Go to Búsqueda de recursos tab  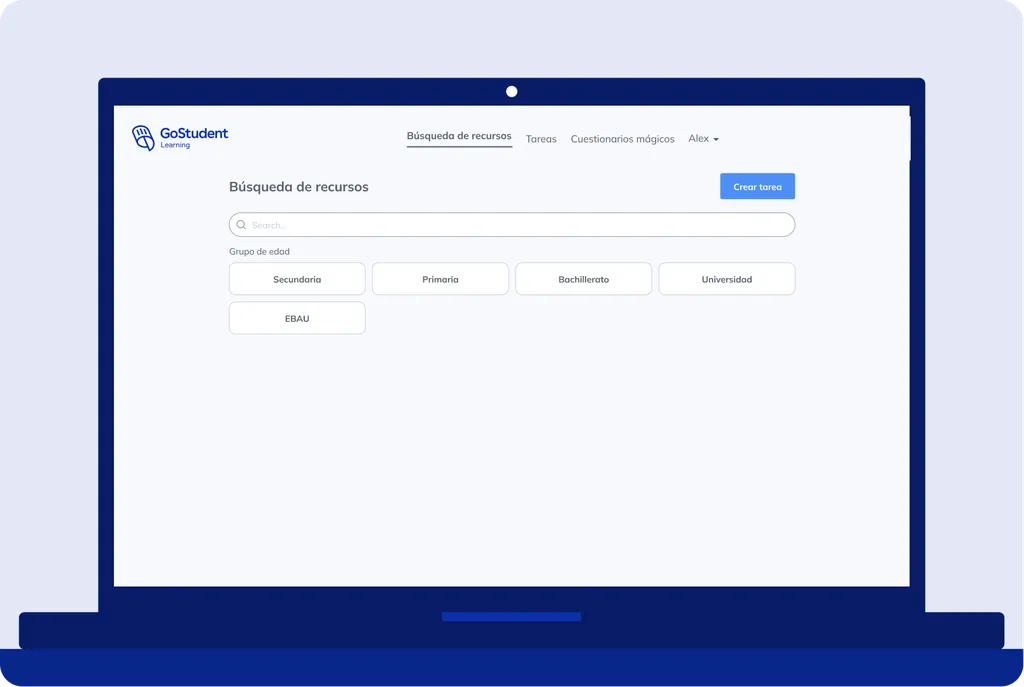click(x=459, y=136)
